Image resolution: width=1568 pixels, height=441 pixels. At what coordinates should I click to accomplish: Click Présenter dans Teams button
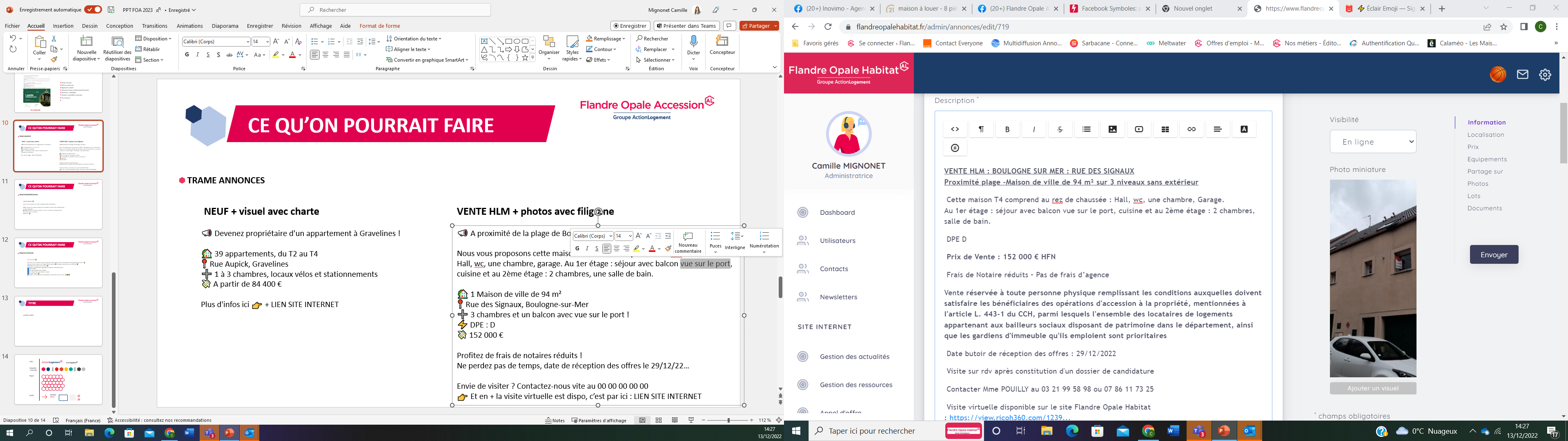[686, 26]
